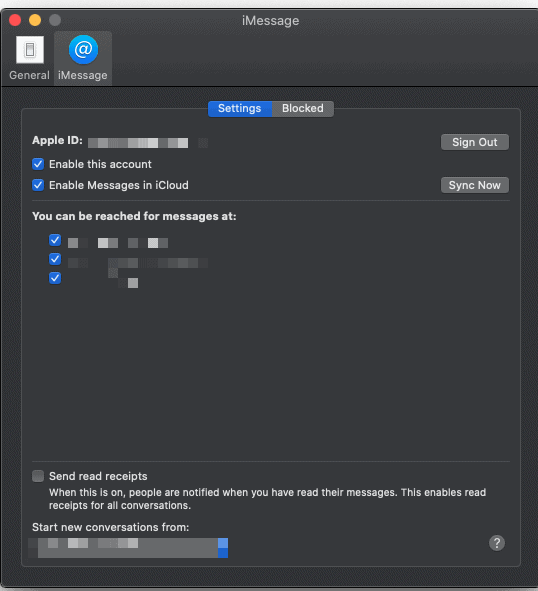This screenshot has width=538, height=591.
Task: Click 'You can be reached for messages at:' heading
Action: click(x=134, y=216)
